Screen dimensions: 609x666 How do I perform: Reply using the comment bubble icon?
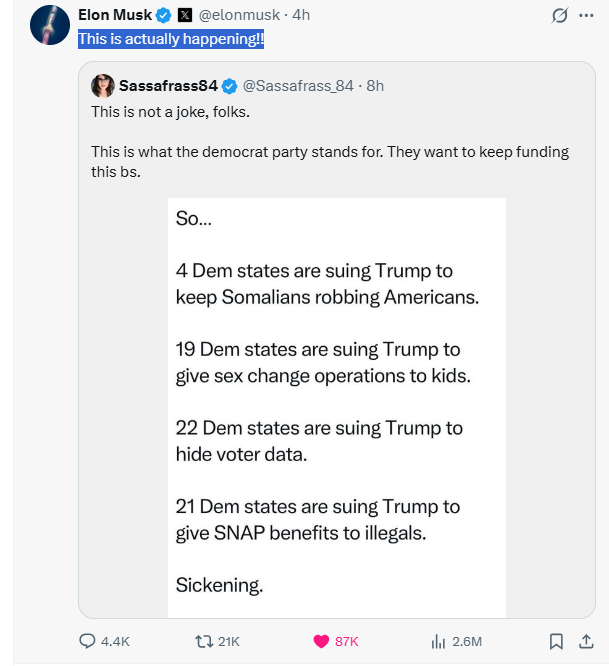click(x=88, y=641)
